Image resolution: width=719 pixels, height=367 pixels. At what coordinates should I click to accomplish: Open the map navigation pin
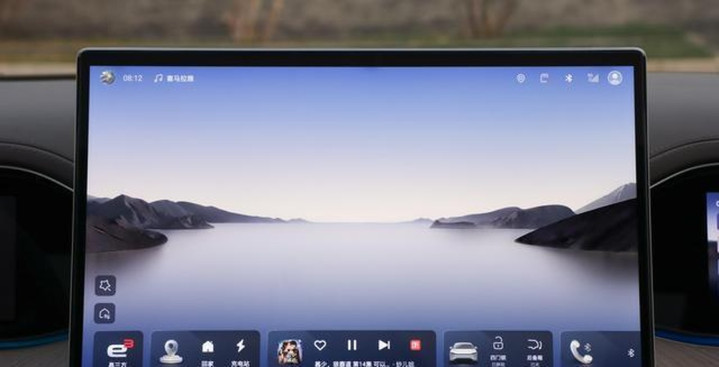(x=171, y=351)
